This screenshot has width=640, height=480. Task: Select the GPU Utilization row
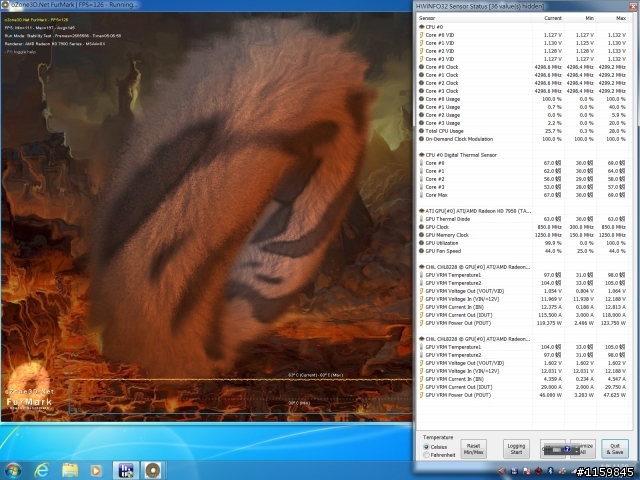(x=522, y=243)
